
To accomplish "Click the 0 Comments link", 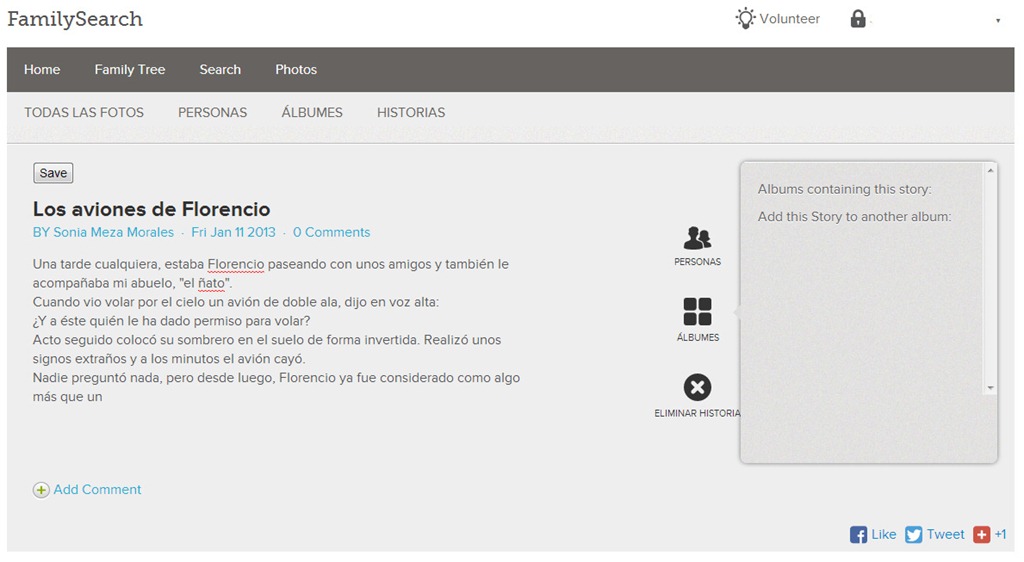I will point(331,232).
